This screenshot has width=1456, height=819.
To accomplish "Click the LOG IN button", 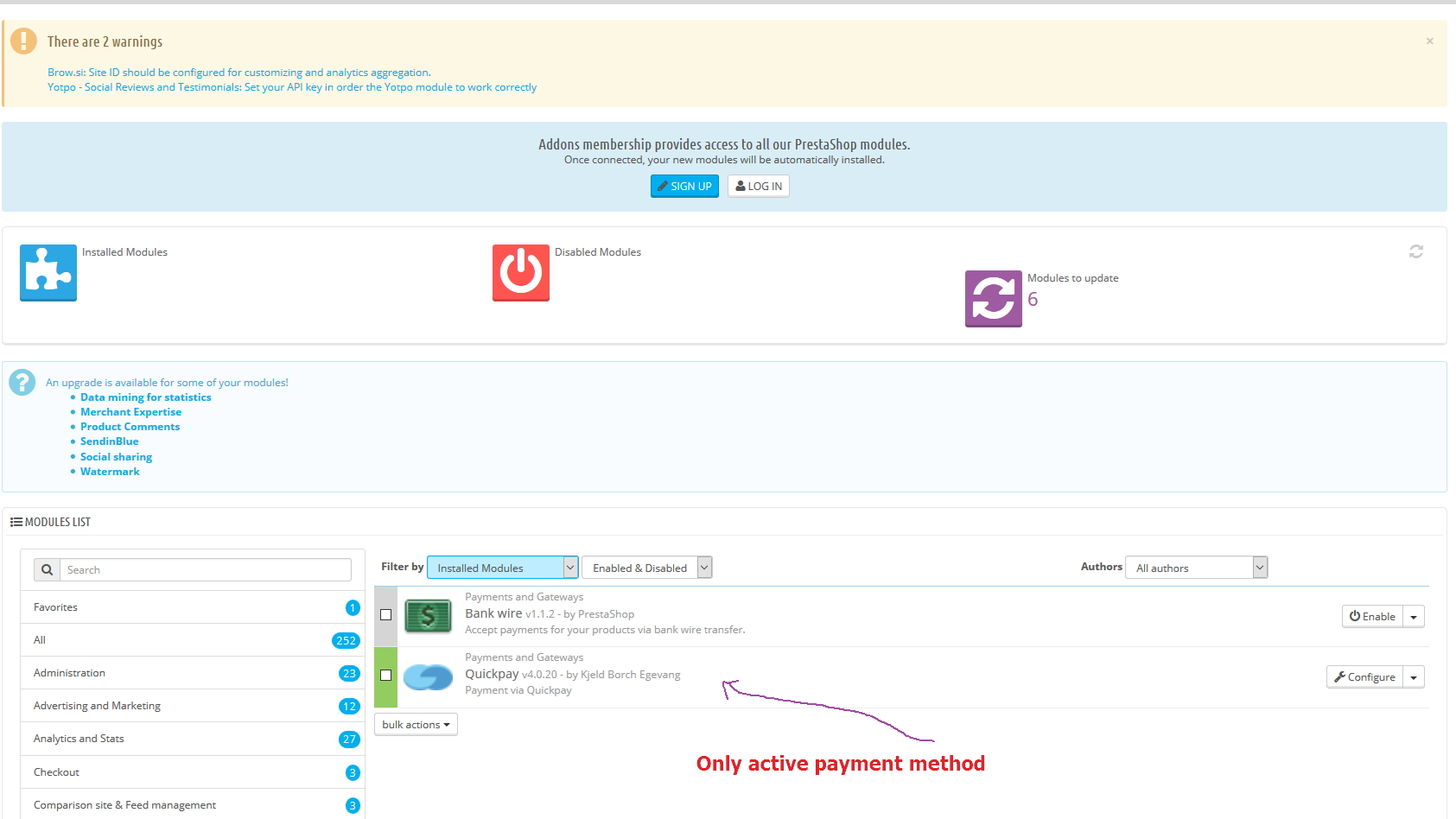I will 759,186.
